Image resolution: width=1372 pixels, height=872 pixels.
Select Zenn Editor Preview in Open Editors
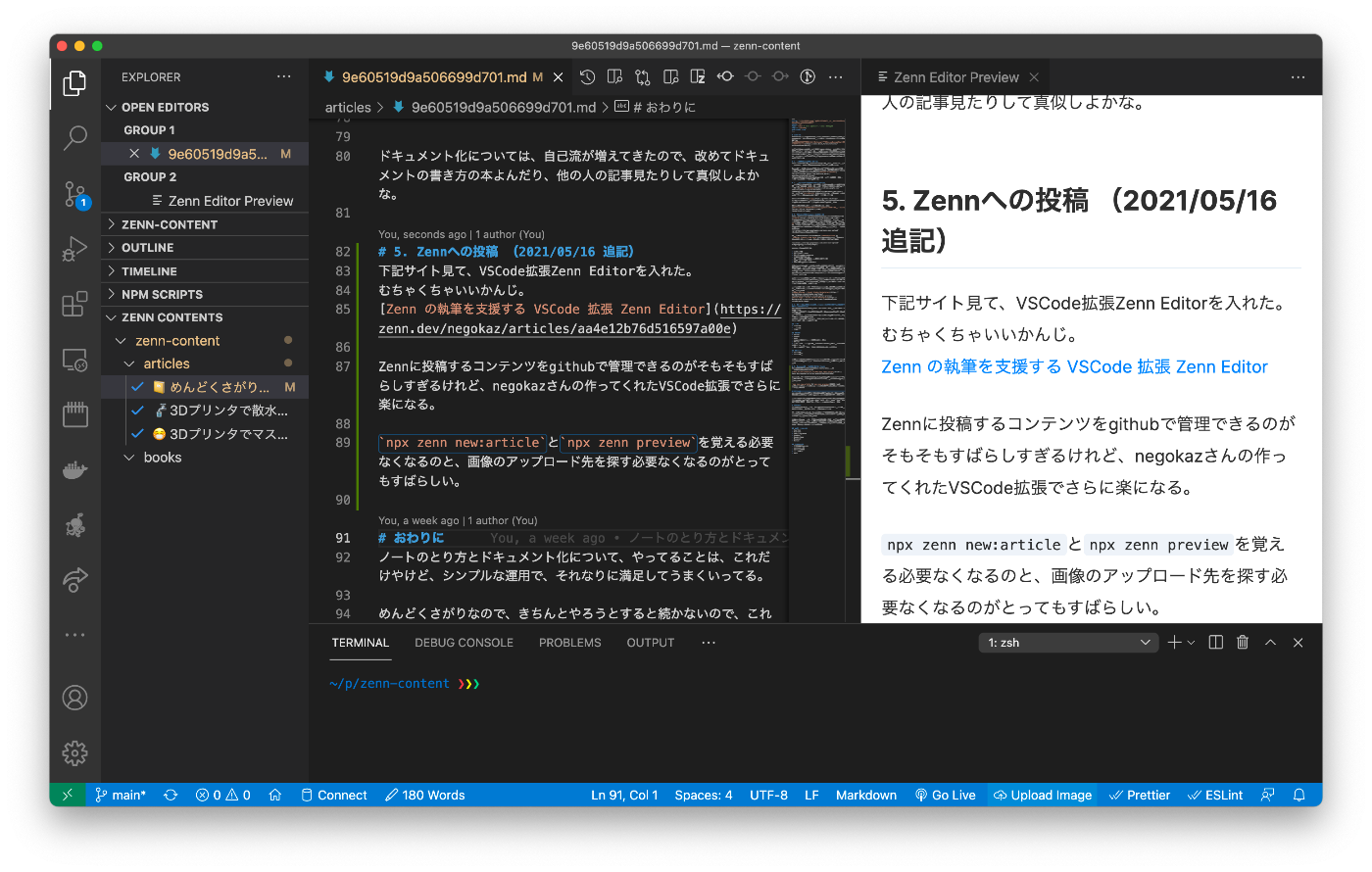click(x=205, y=201)
